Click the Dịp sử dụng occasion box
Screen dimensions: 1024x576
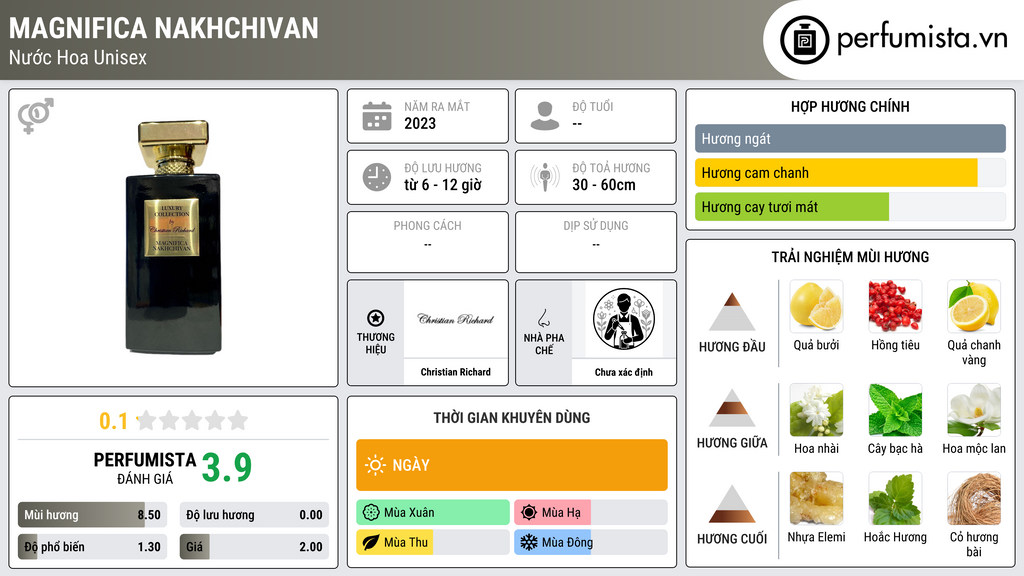pos(596,242)
